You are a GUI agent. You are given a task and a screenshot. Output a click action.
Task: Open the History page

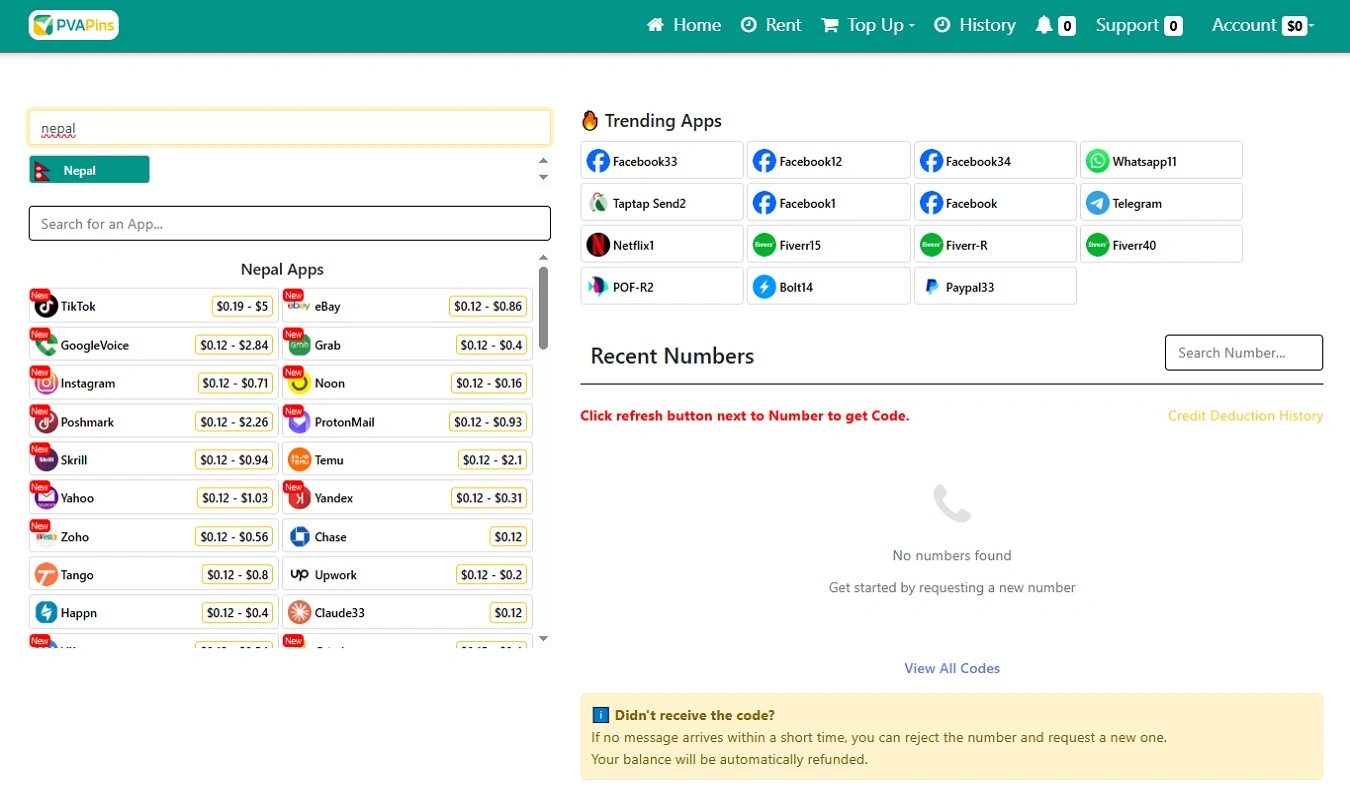click(x=975, y=25)
